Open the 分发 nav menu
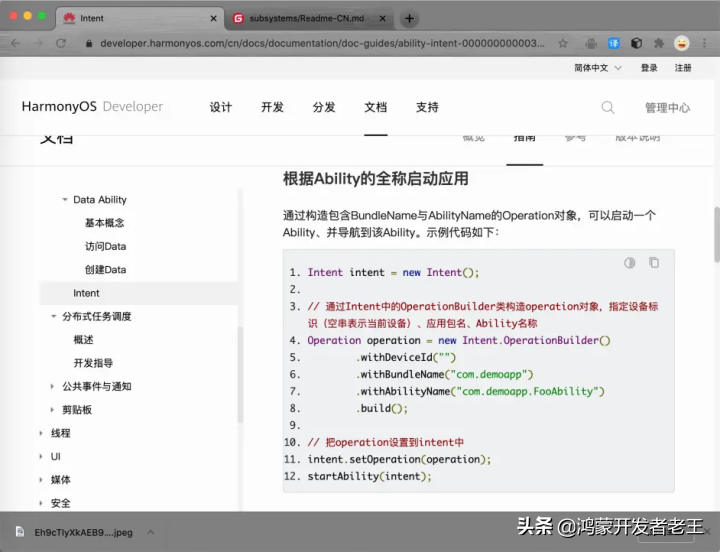This screenshot has width=720, height=552. click(x=324, y=107)
